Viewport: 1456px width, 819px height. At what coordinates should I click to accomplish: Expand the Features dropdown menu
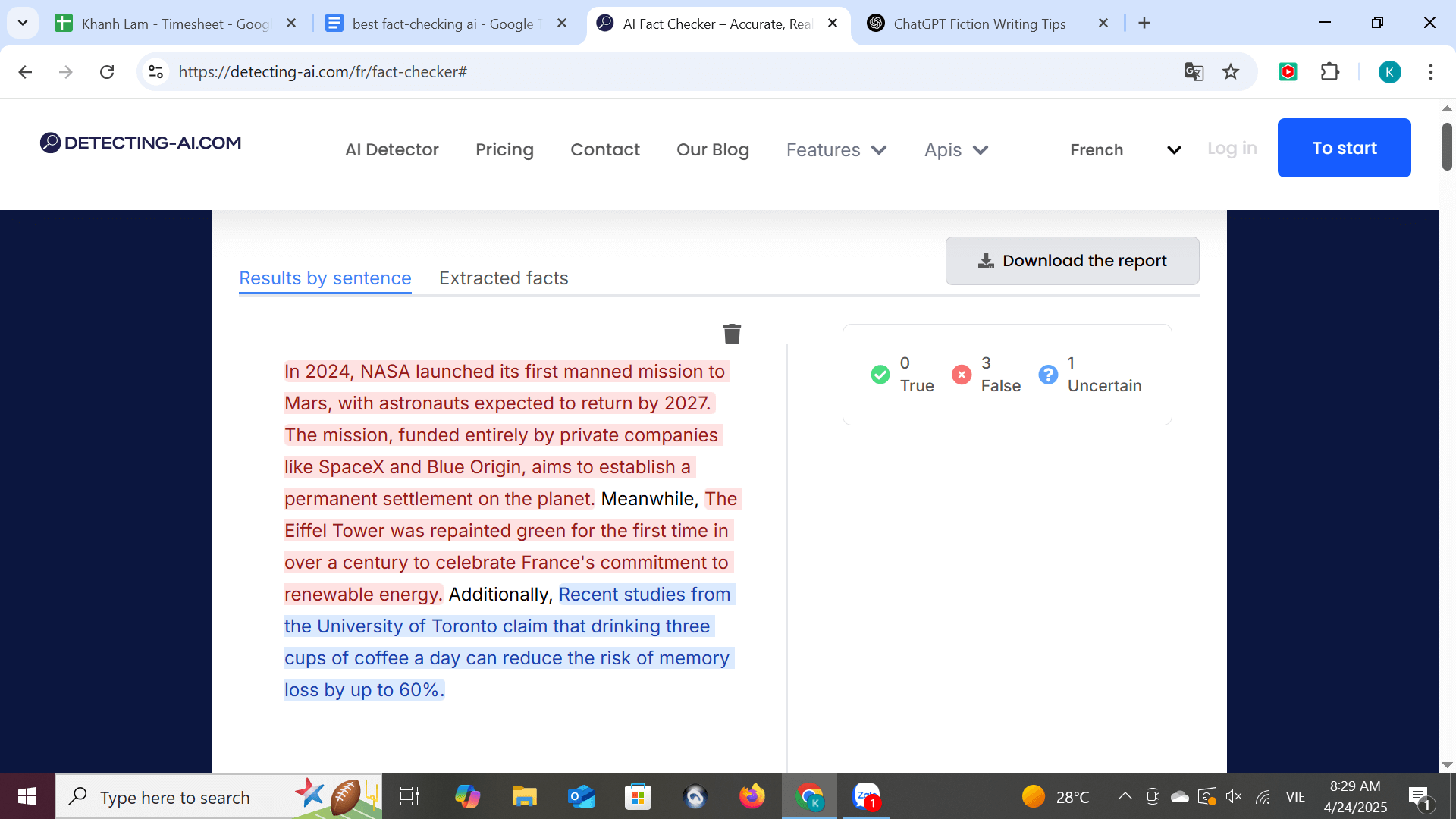point(836,150)
